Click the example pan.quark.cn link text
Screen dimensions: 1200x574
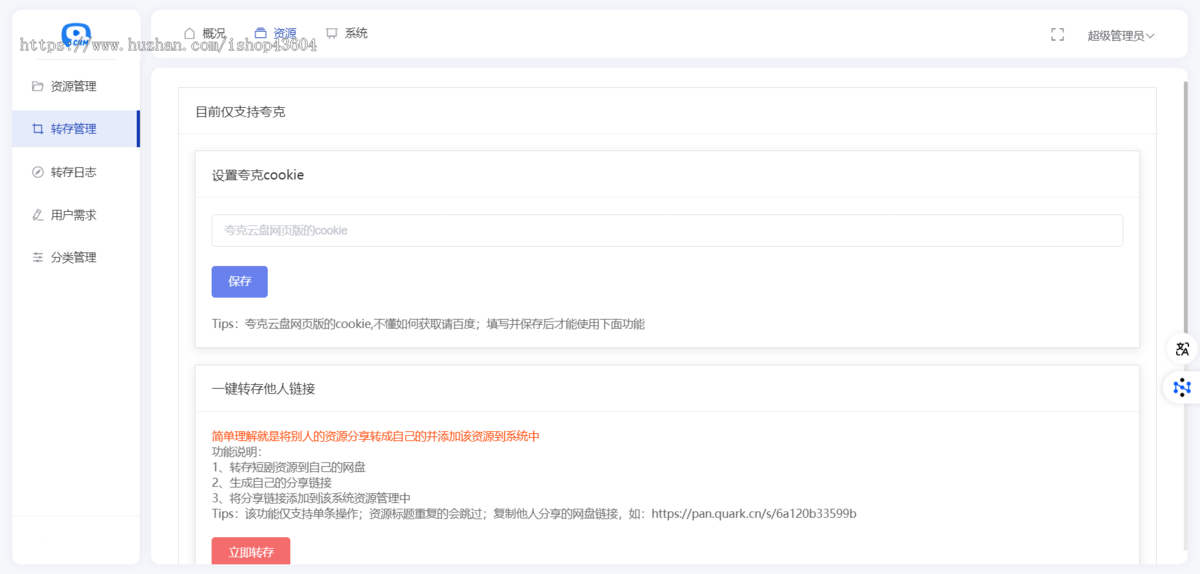[754, 514]
